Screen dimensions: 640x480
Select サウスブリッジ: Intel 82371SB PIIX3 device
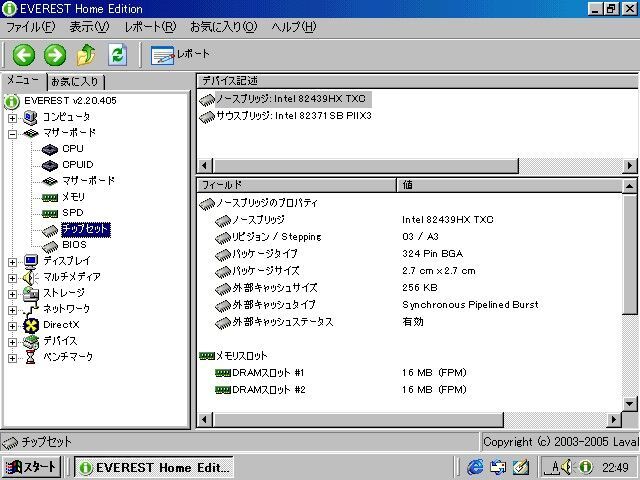click(285, 116)
